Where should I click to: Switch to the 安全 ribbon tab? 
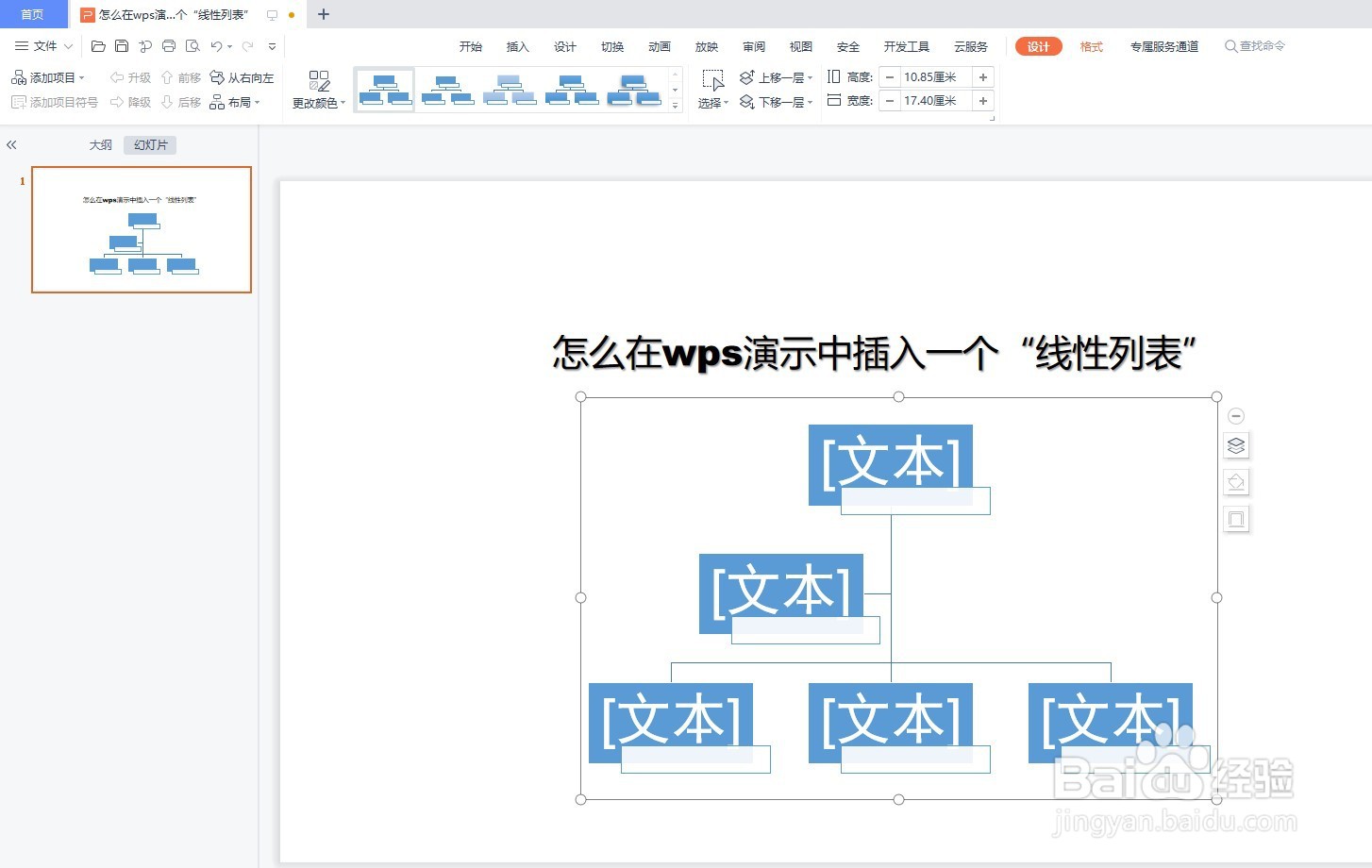tap(848, 46)
